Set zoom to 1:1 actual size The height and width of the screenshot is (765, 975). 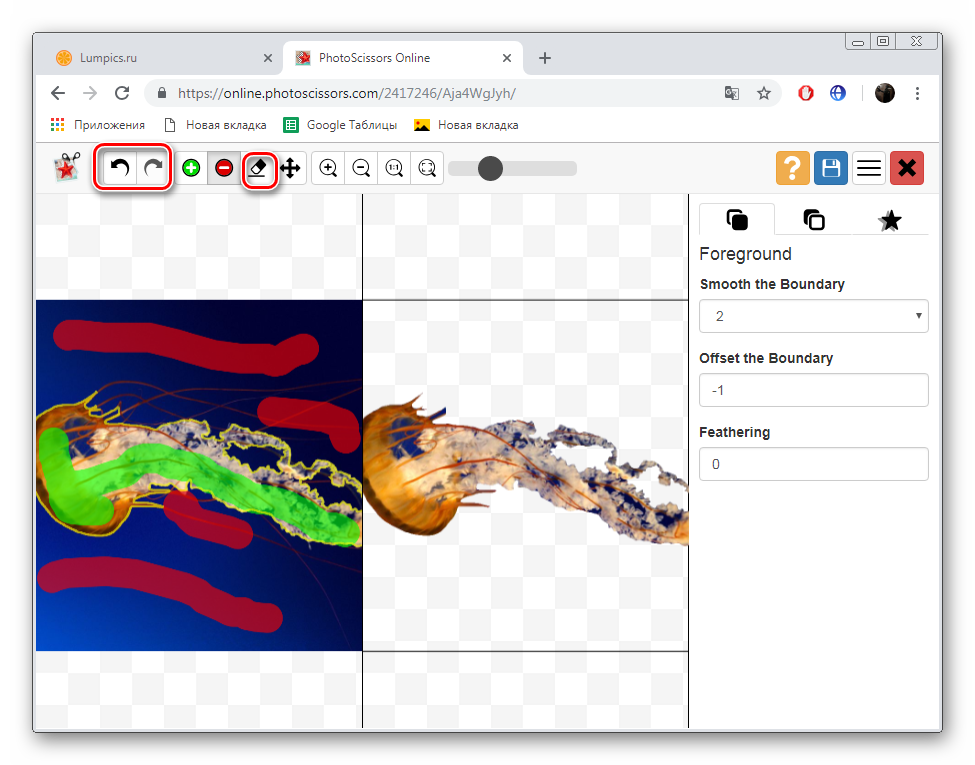pyautogui.click(x=394, y=168)
